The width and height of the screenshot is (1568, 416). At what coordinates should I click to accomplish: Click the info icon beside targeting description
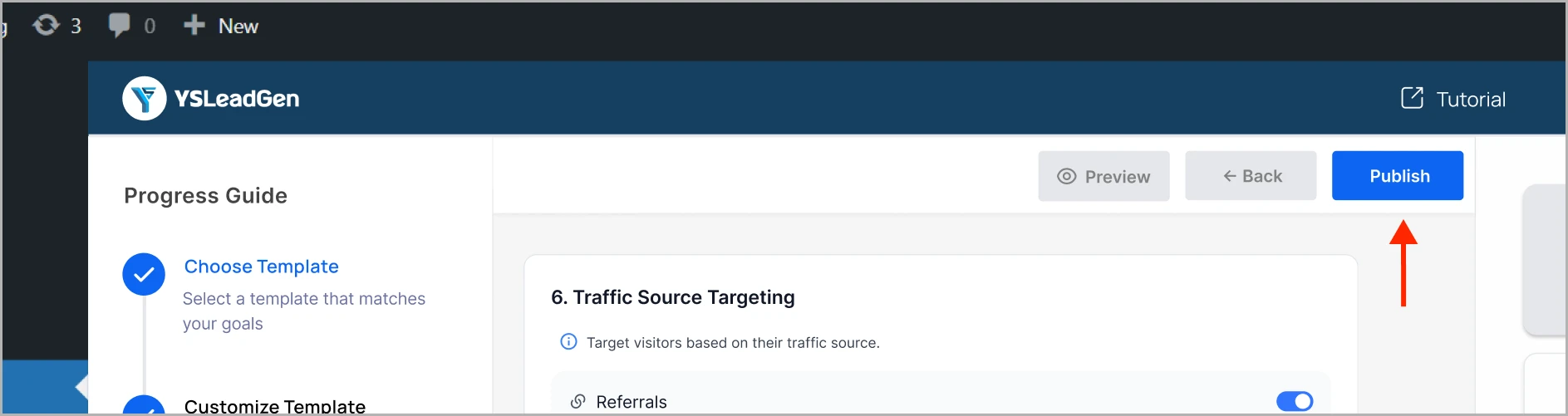(x=568, y=342)
